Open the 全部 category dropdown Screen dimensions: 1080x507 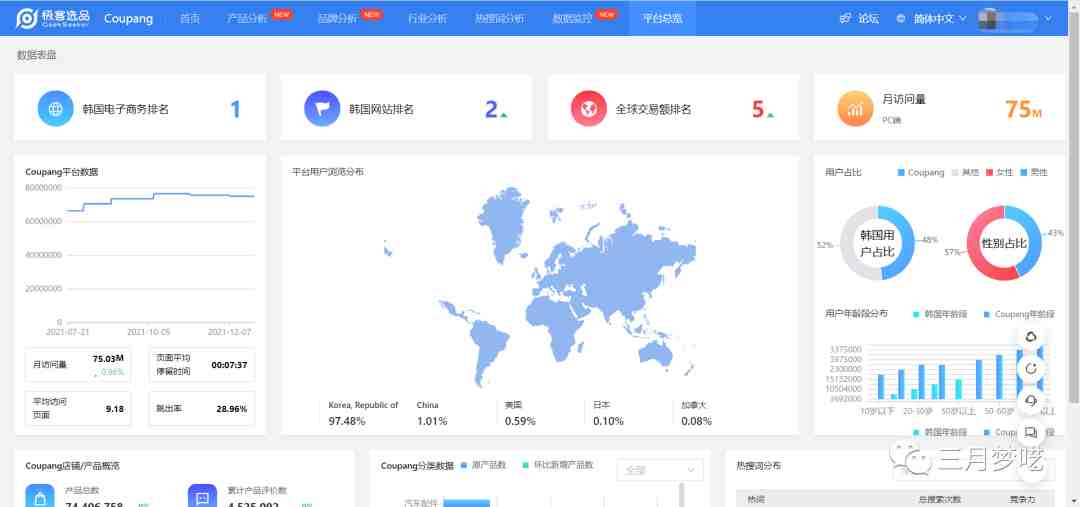tap(660, 470)
